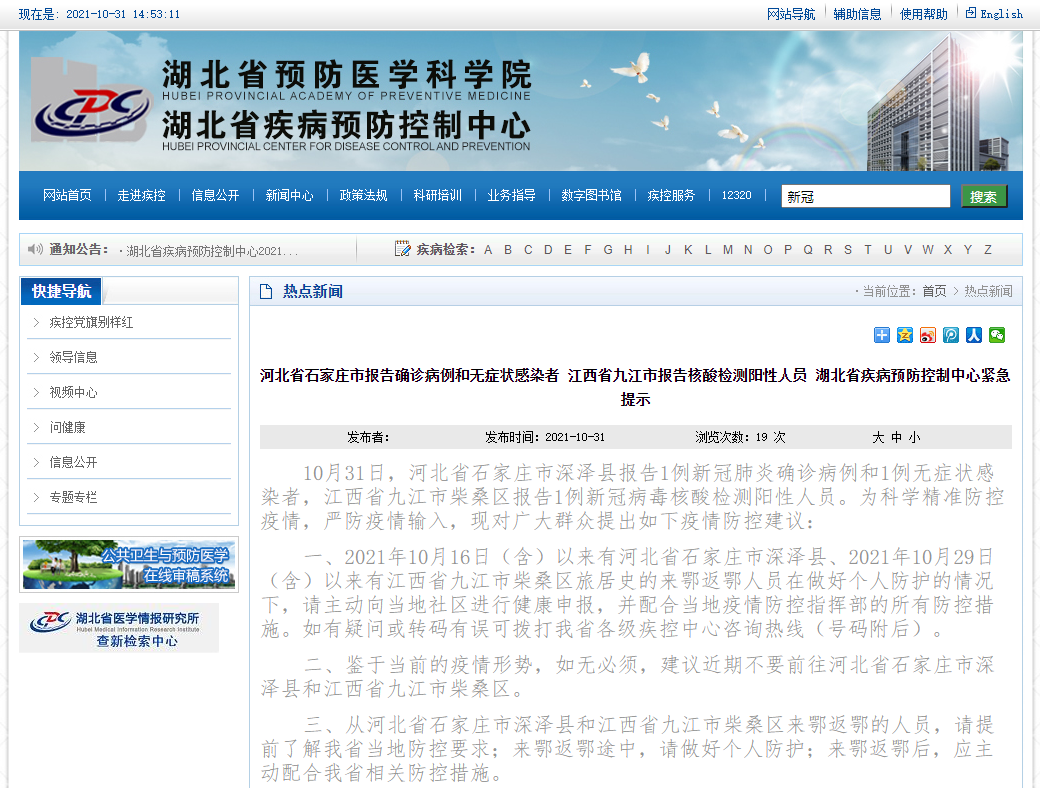Select disease index letter G
The image size is (1040, 788).
tap(608, 250)
